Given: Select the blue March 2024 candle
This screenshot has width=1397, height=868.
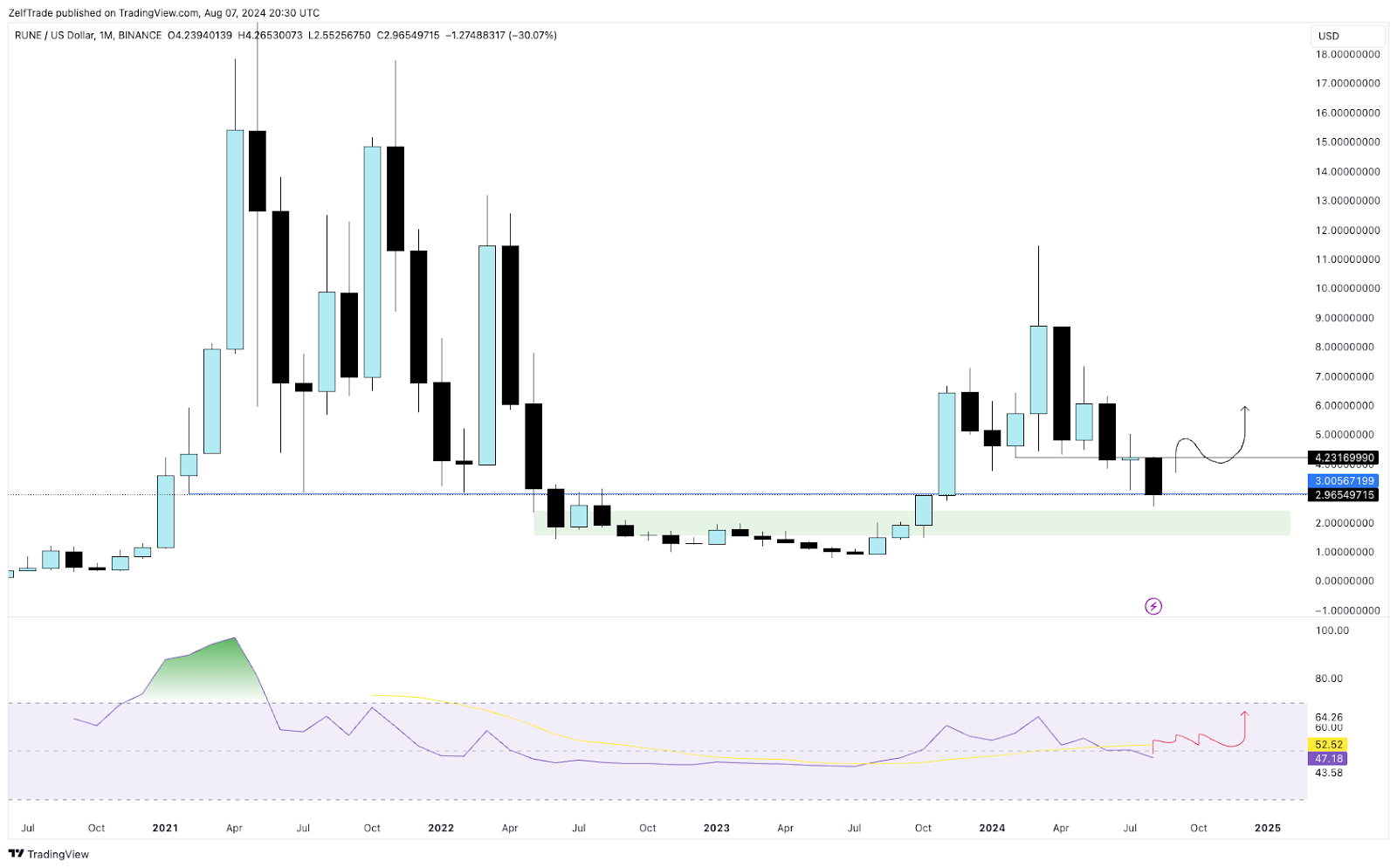Looking at the screenshot, I should (1038, 369).
